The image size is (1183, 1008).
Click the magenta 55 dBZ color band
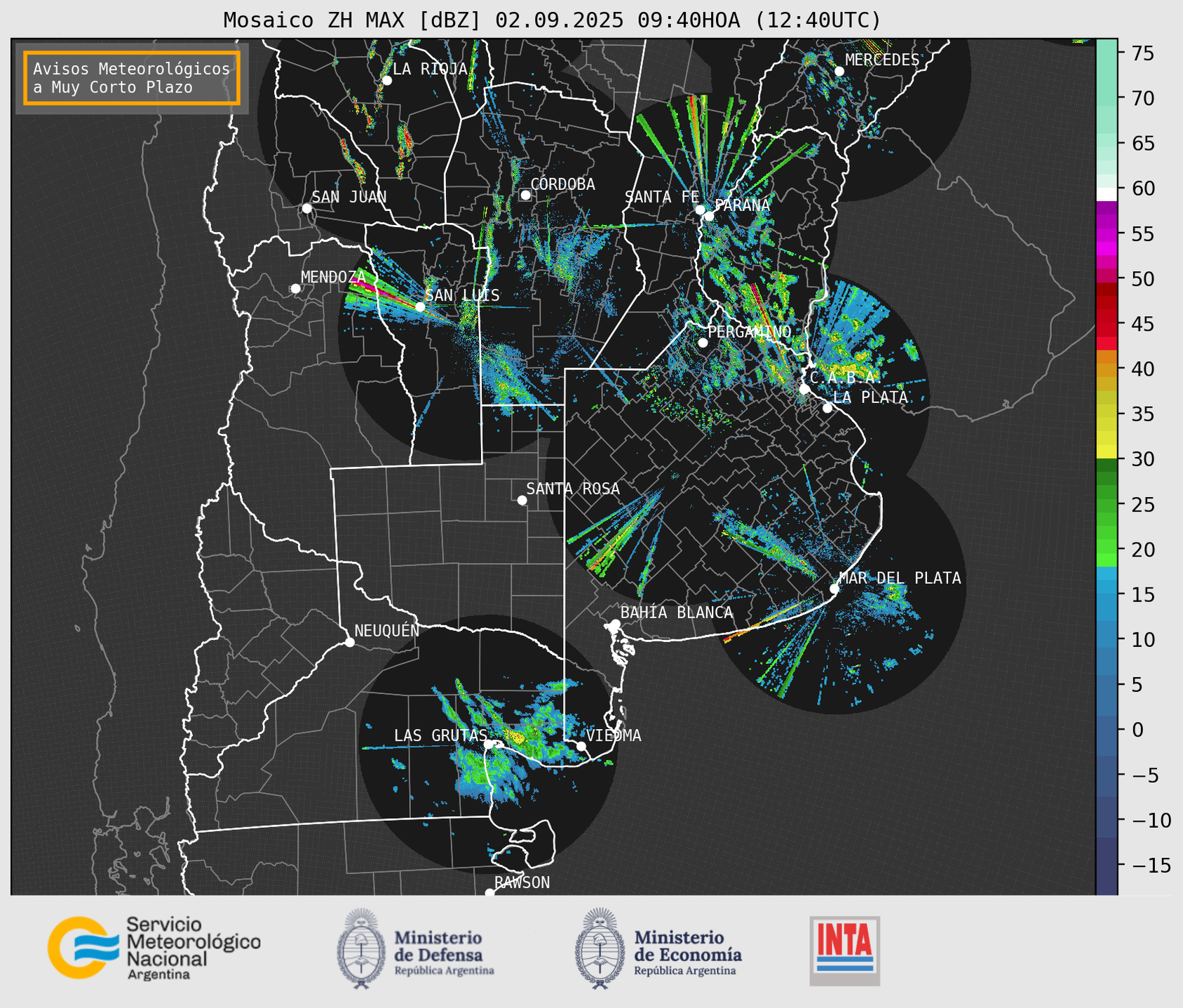1107,233
